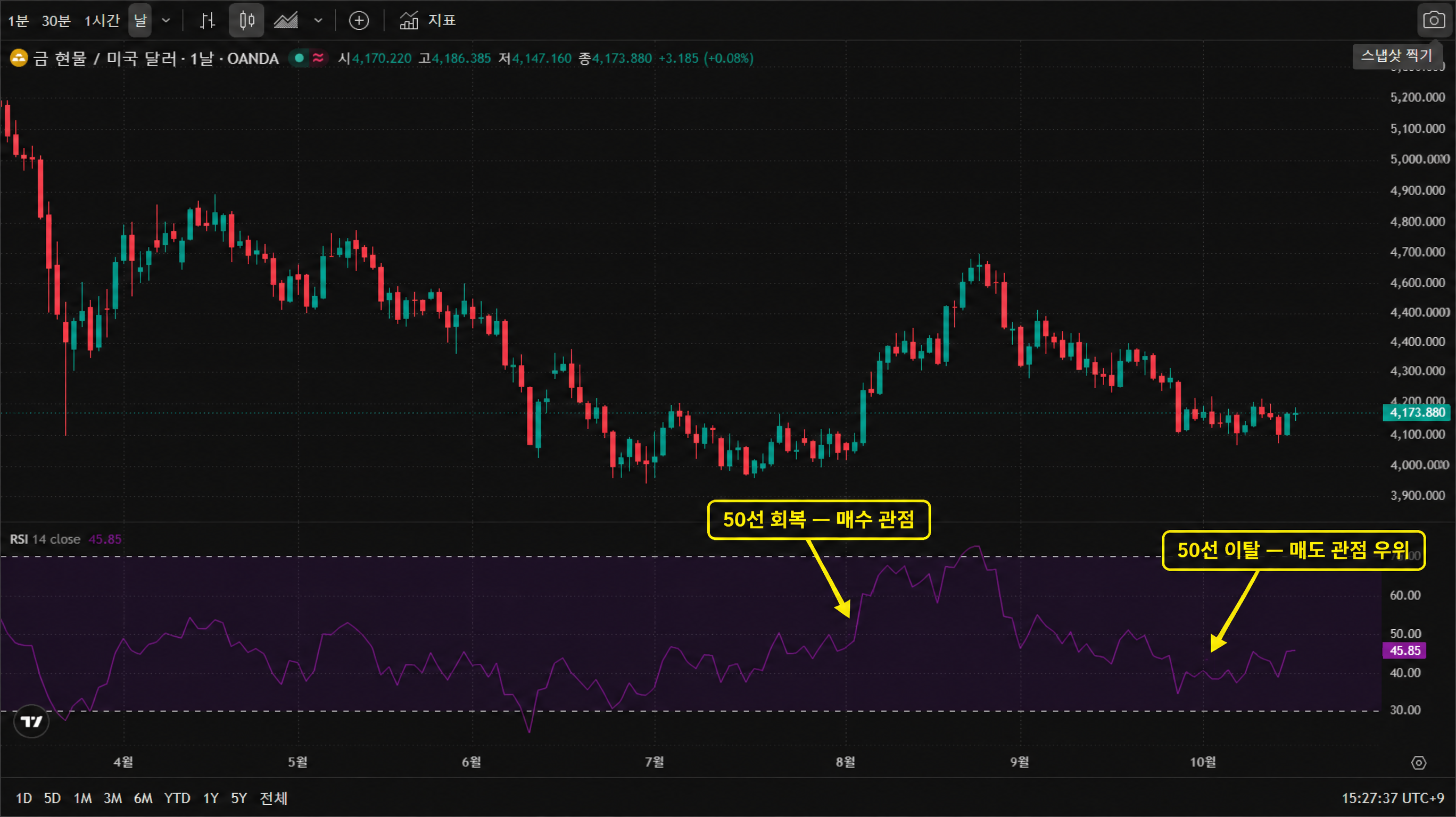
Task: Click the RSI value label 45.85 on axis
Action: (x=1404, y=651)
